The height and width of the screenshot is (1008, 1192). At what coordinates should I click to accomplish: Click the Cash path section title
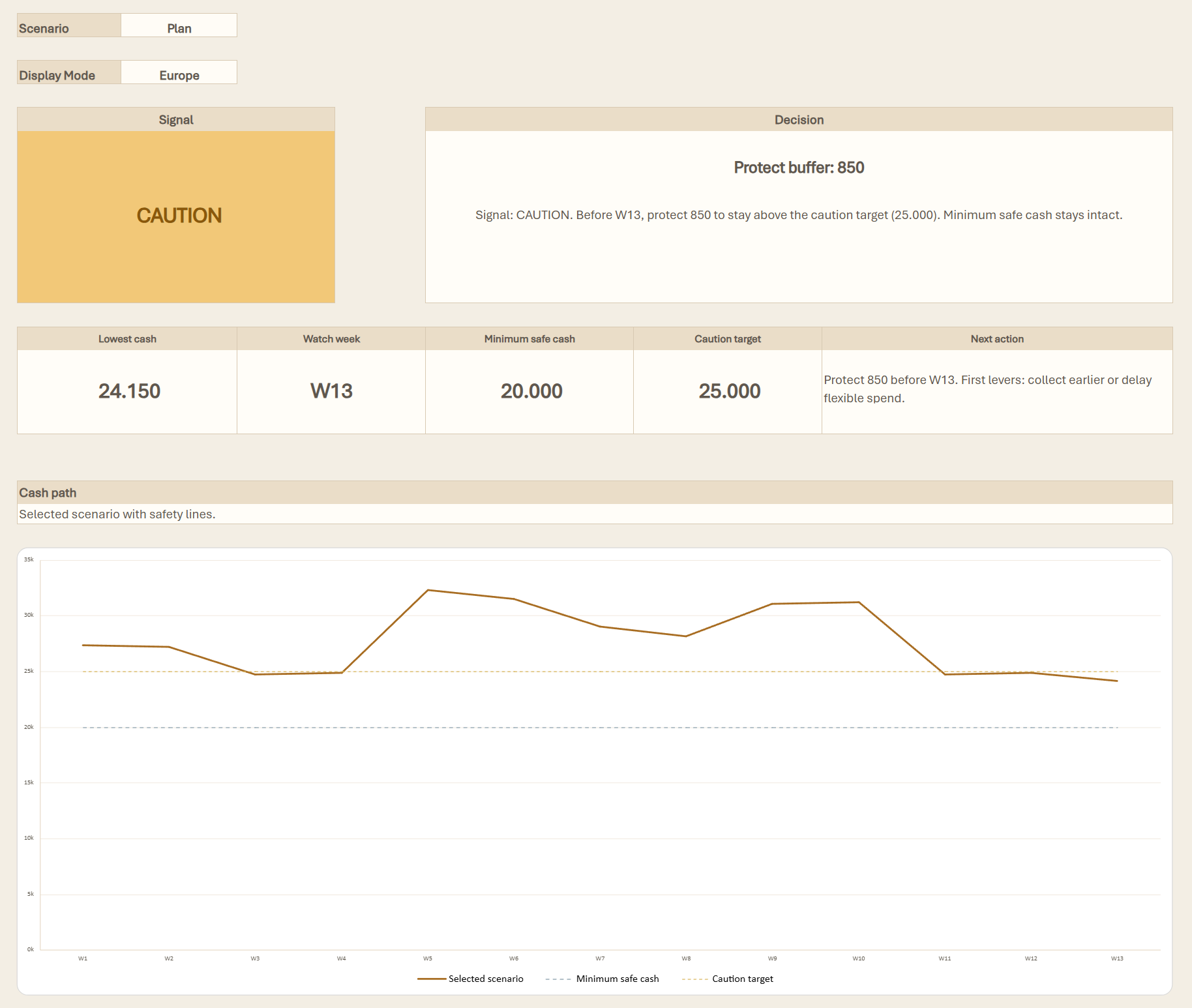[x=48, y=493]
